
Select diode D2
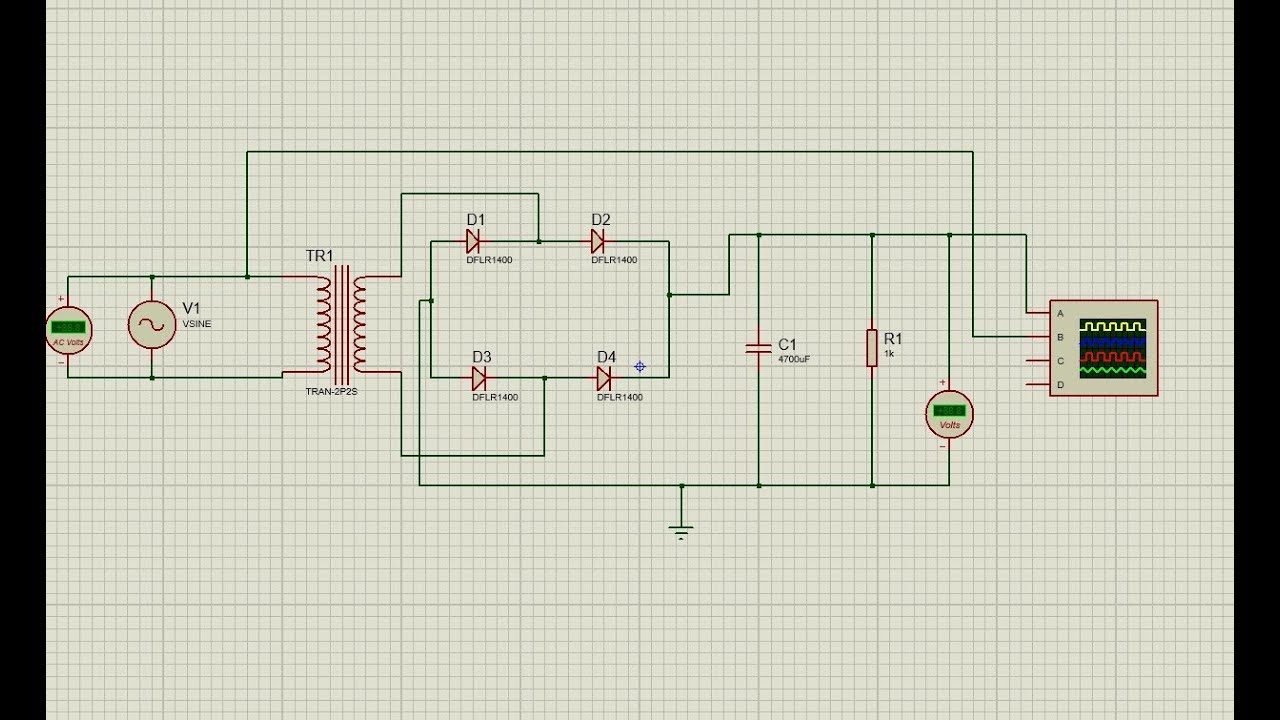point(598,241)
